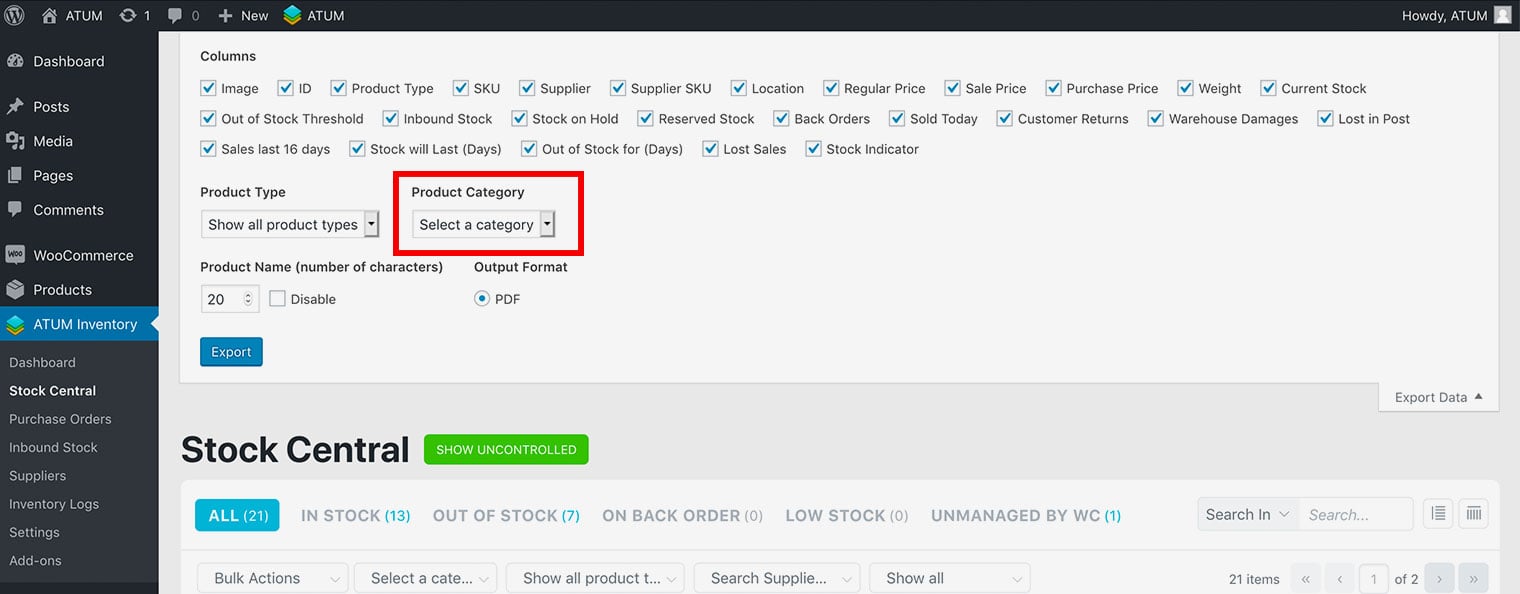Viewport: 1520px width, 594px height.
Task: Click the comments bubble icon in admin bar
Action: (176, 15)
